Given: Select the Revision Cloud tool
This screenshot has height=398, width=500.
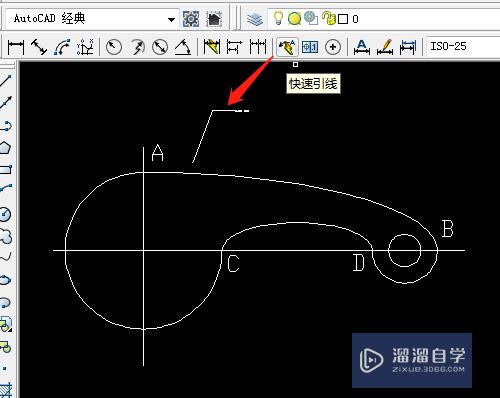Looking at the screenshot, I should [x=5, y=236].
